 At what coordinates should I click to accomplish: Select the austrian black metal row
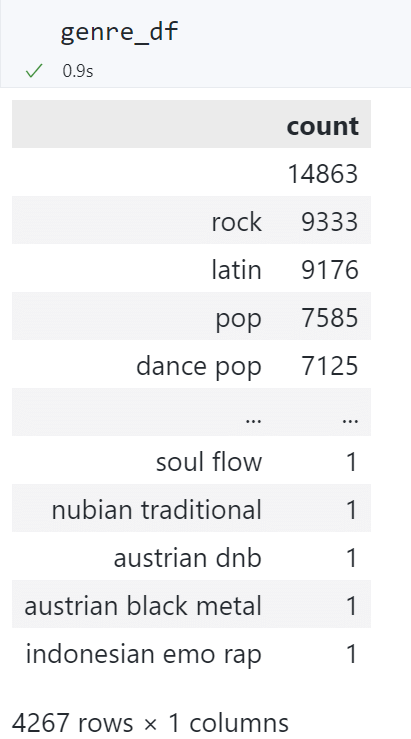(x=191, y=606)
